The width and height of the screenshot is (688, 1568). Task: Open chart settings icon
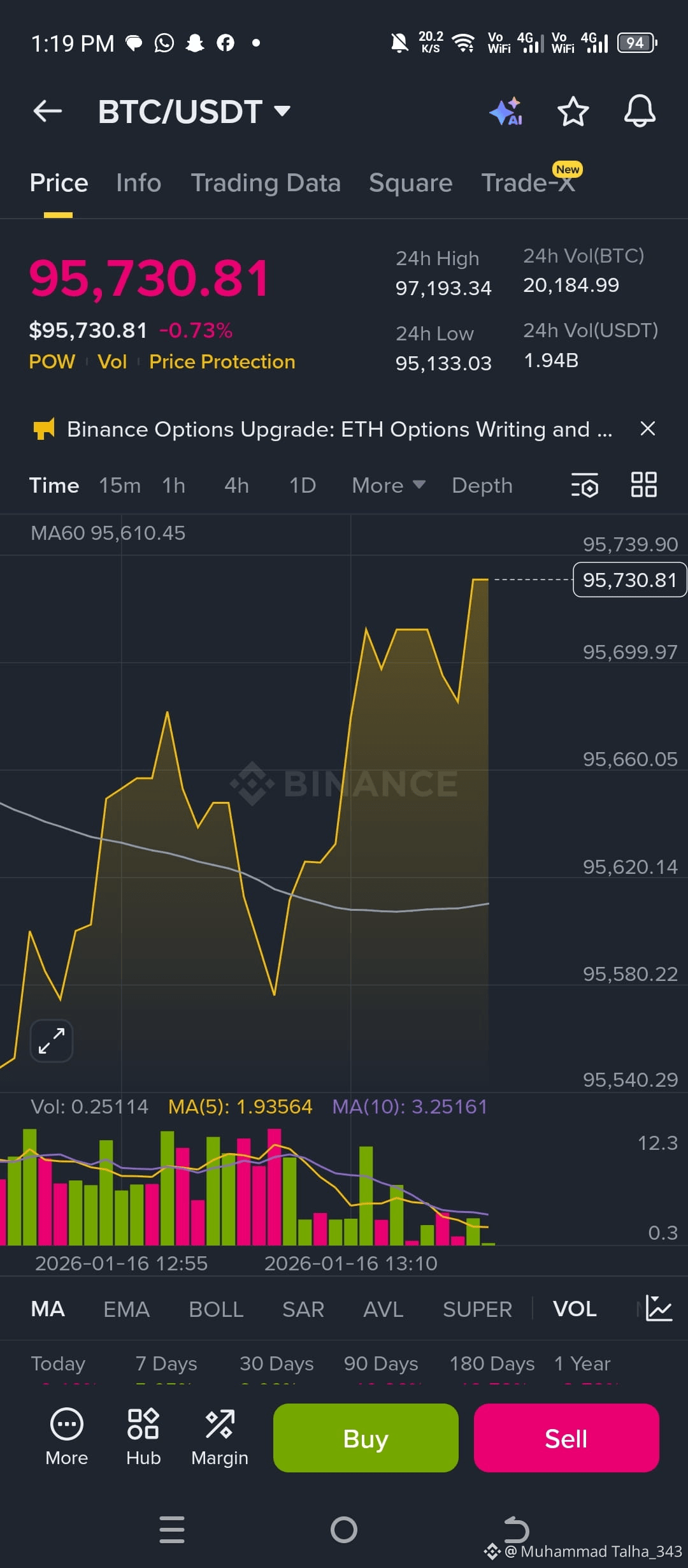click(585, 485)
